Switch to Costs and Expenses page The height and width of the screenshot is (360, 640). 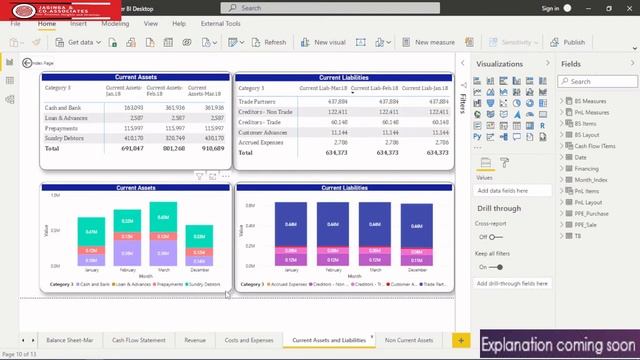249,340
